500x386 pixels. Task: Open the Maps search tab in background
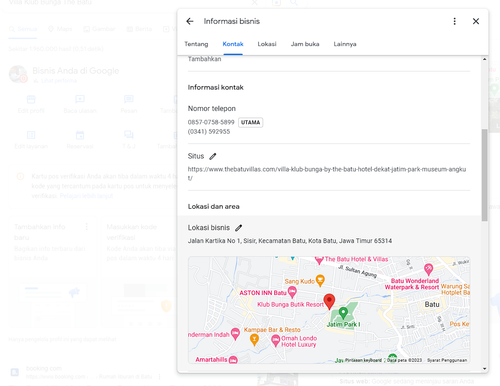click(x=60, y=29)
